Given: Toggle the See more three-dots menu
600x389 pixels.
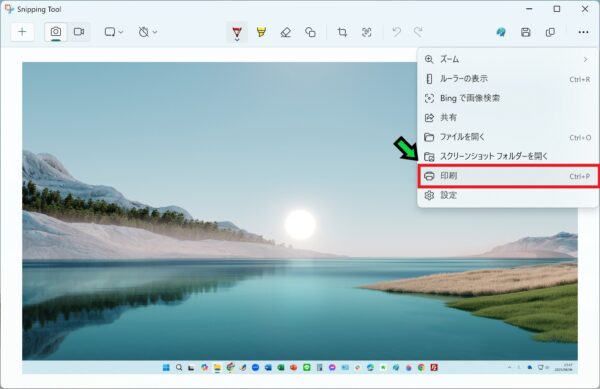Looking at the screenshot, I should [583, 33].
